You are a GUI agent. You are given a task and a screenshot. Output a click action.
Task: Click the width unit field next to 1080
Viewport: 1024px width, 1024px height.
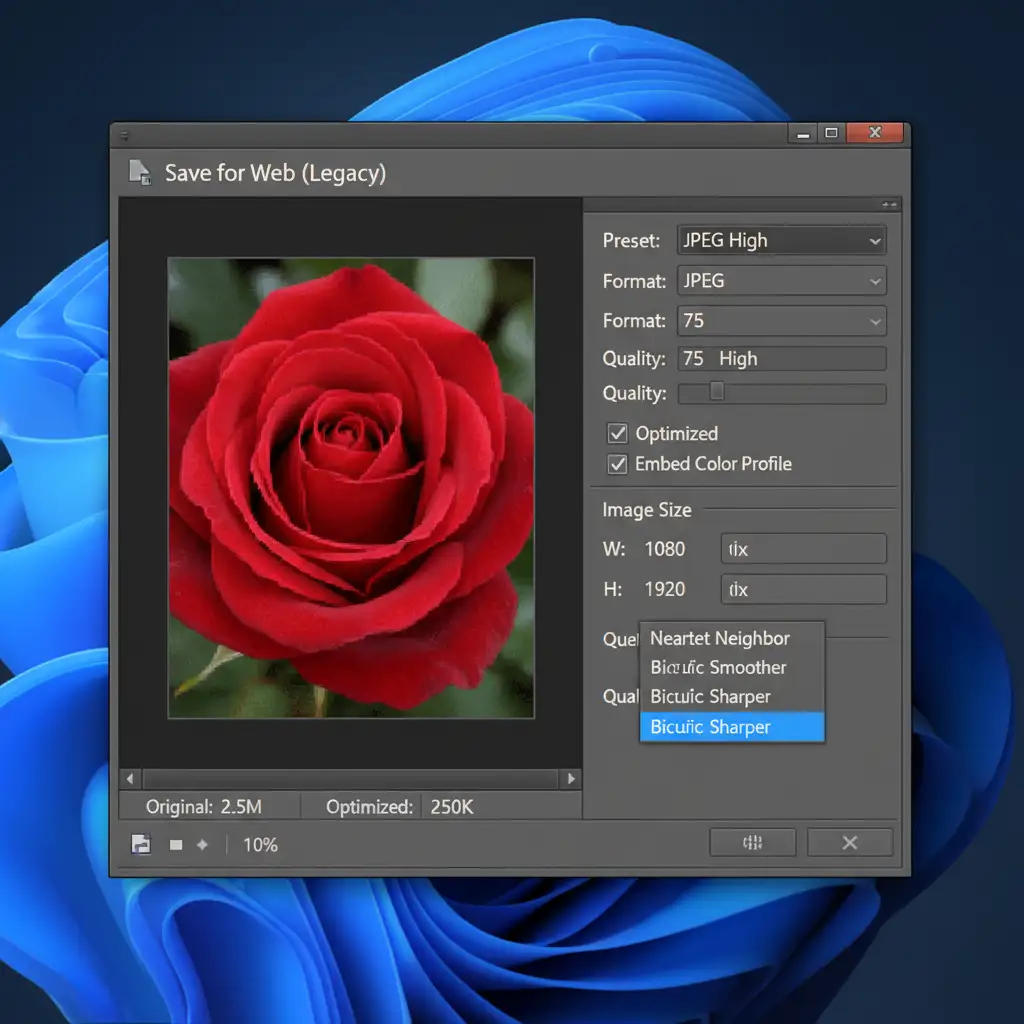[803, 549]
